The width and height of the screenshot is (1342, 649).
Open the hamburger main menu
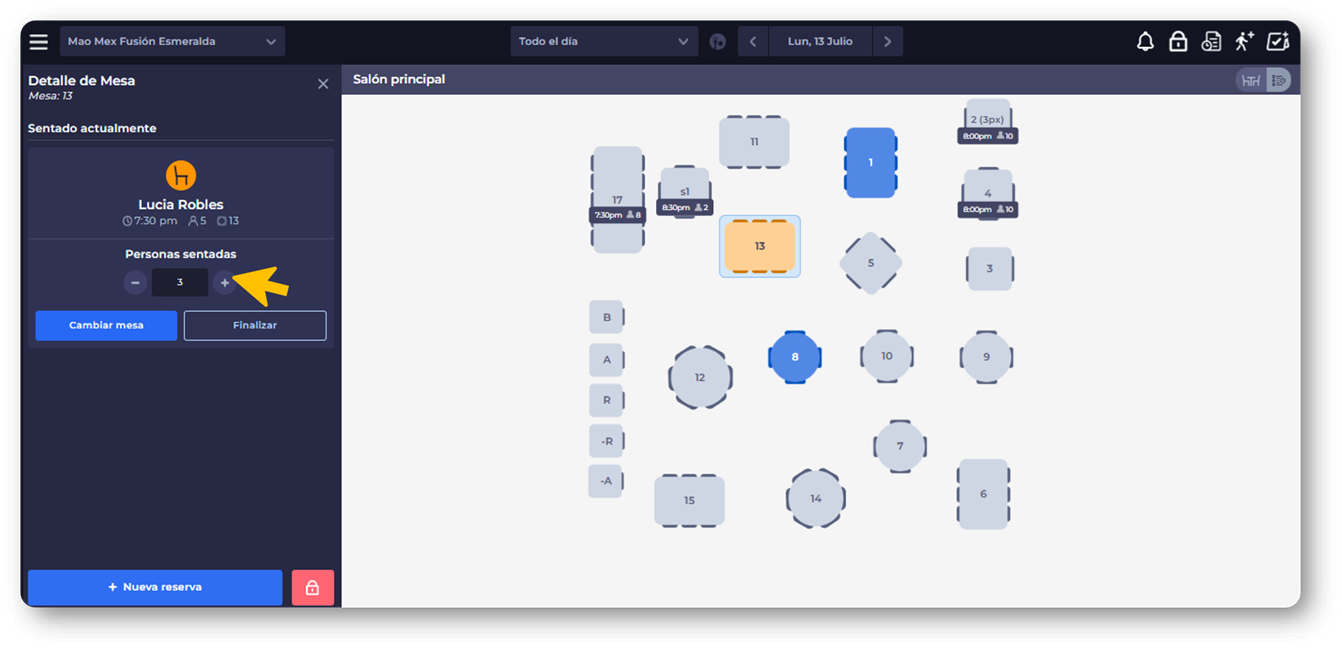38,42
